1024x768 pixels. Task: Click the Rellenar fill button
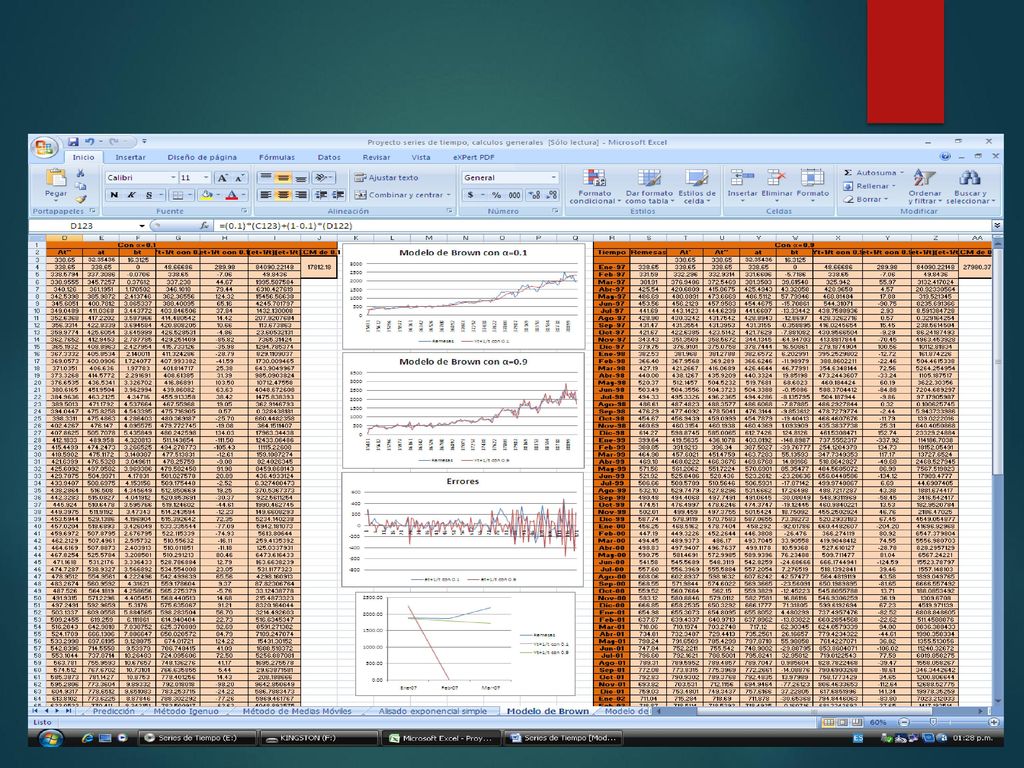click(x=867, y=186)
